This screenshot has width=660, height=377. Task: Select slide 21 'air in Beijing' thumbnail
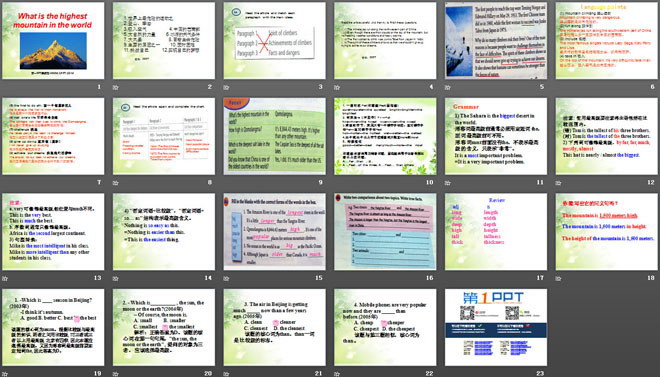click(x=274, y=327)
